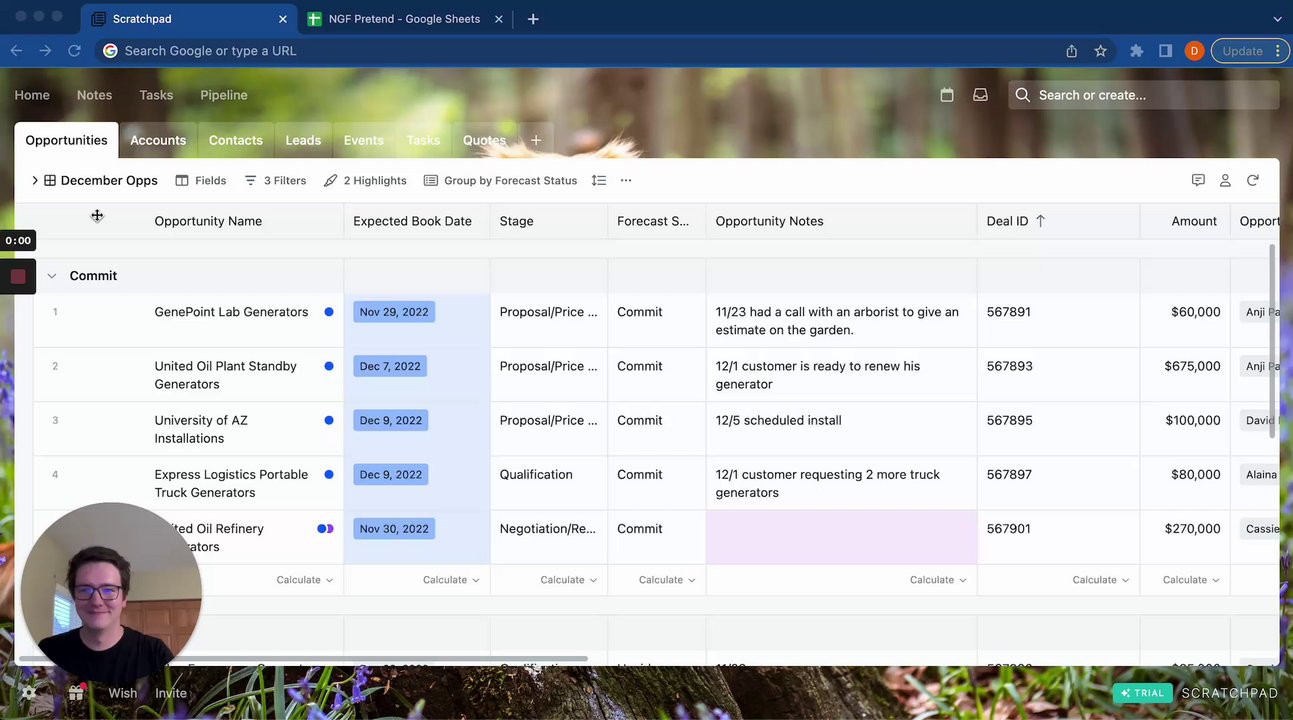Stop the screen recording

18,276
